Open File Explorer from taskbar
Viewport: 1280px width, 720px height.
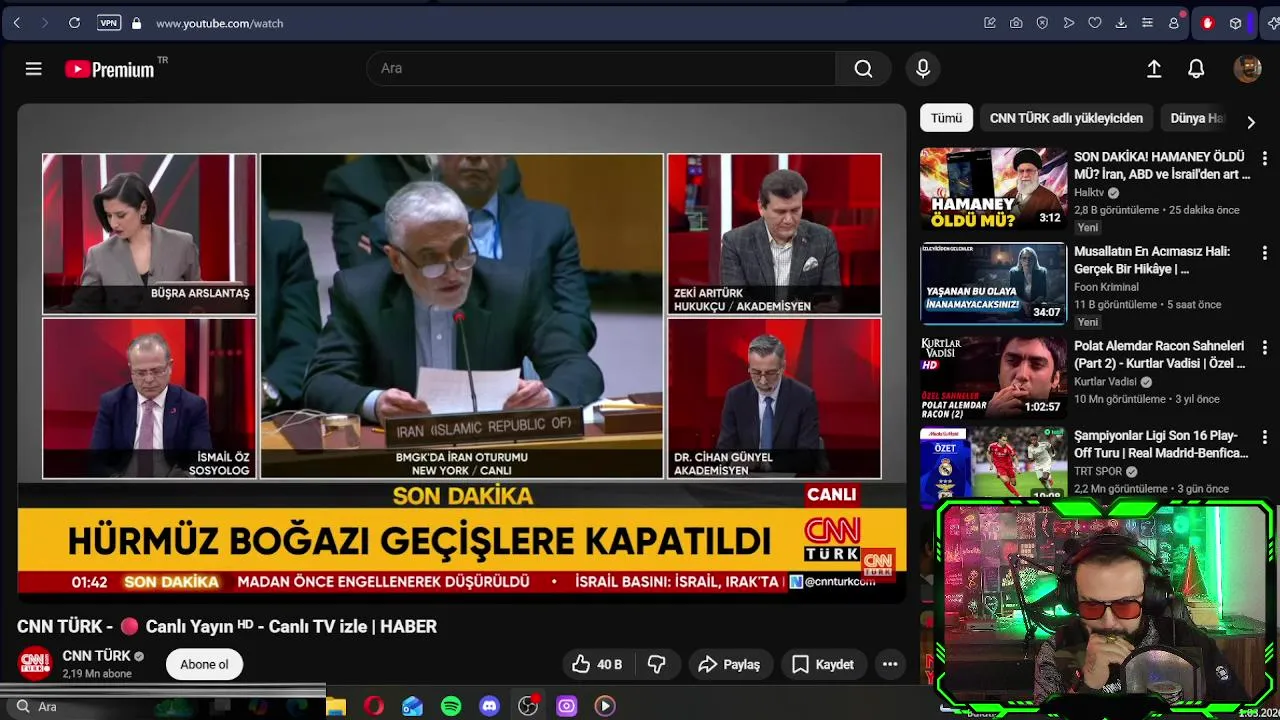(336, 706)
